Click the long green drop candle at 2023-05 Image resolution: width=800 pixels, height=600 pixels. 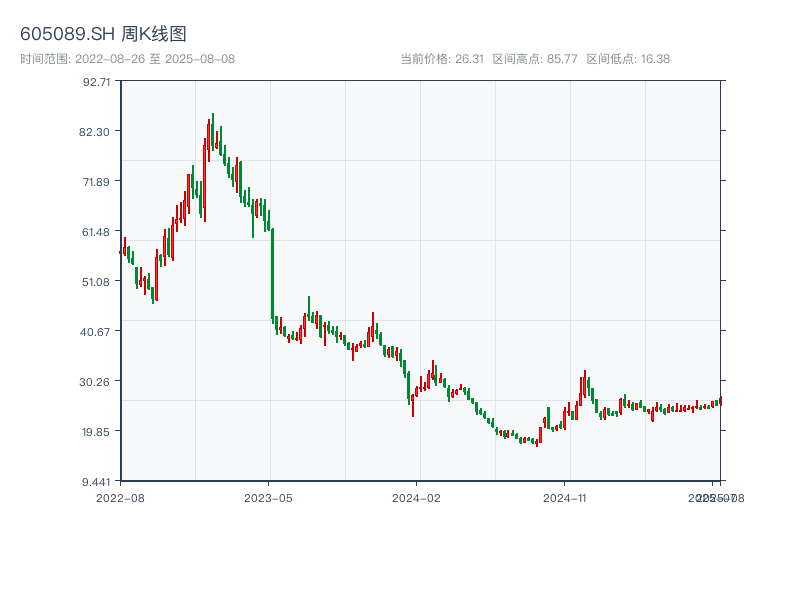point(272,275)
